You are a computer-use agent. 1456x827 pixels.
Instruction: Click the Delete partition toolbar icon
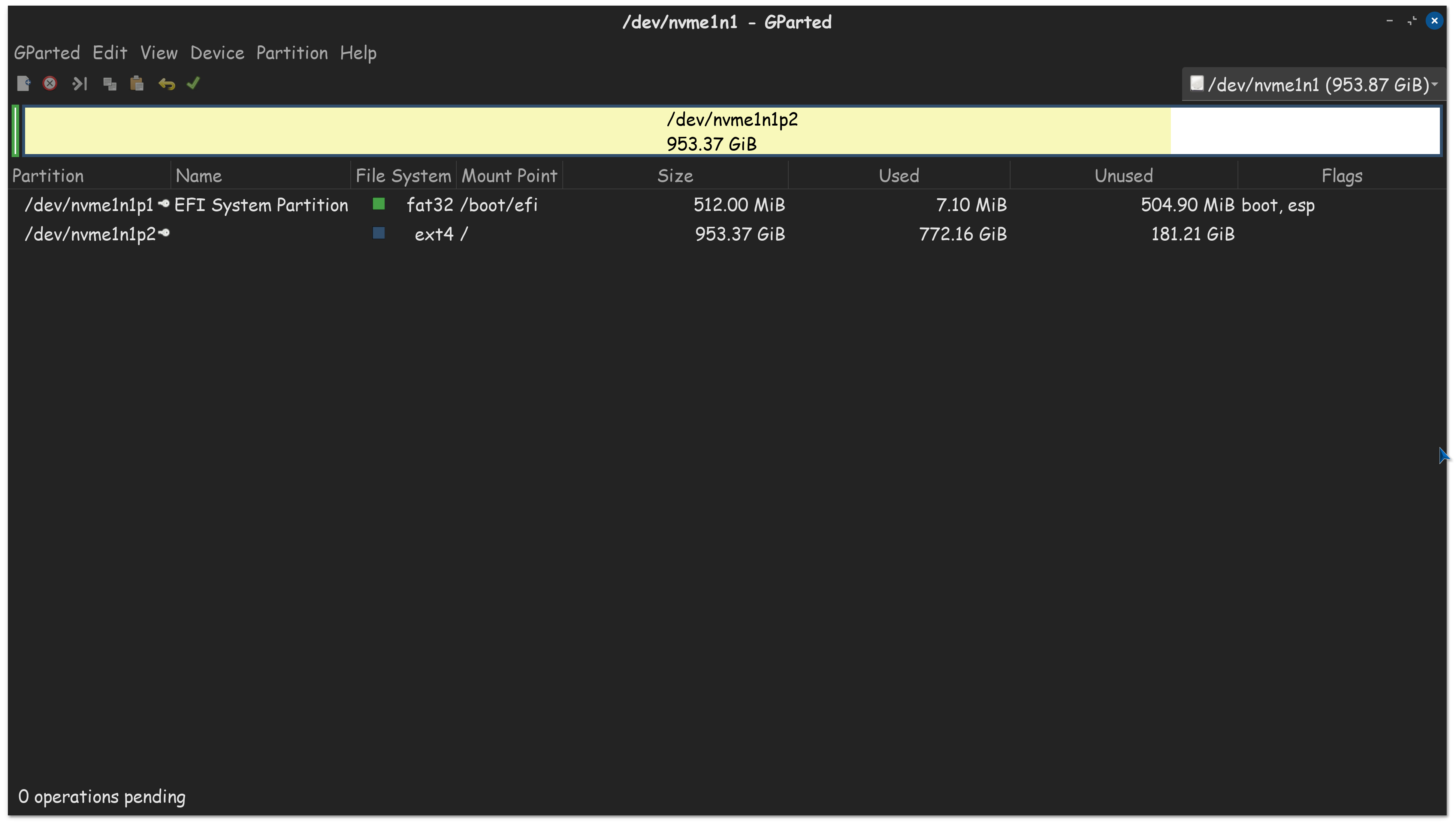tap(50, 84)
